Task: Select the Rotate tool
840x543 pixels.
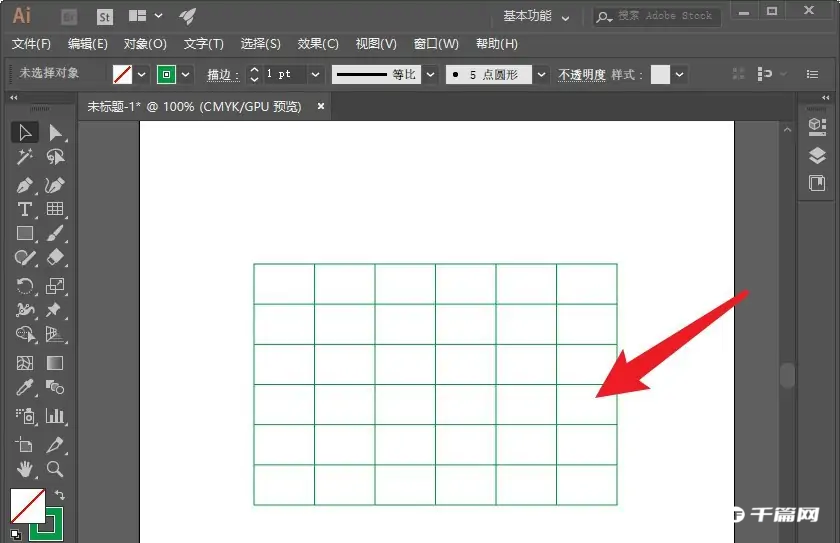Action: pos(25,285)
